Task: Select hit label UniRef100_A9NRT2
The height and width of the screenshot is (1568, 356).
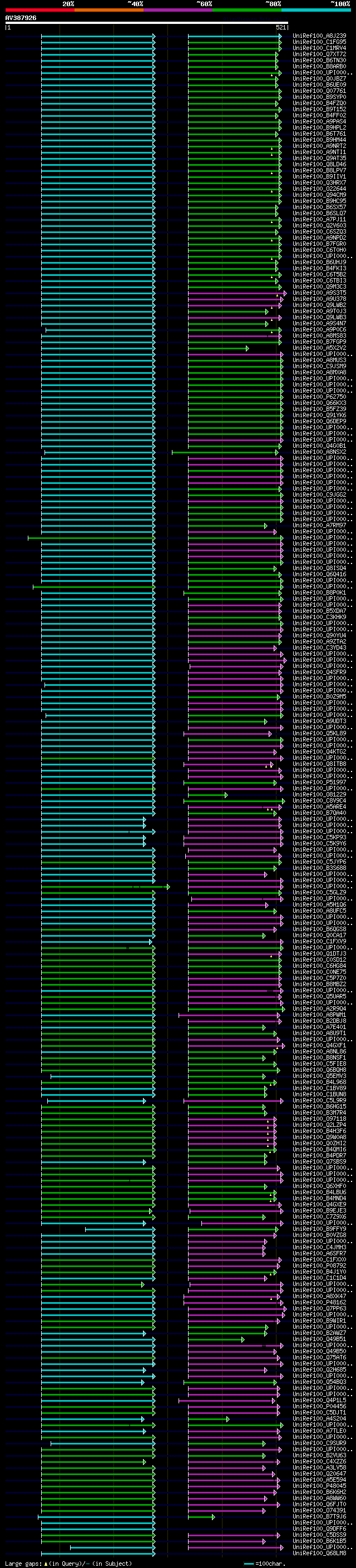Action: [319, 146]
